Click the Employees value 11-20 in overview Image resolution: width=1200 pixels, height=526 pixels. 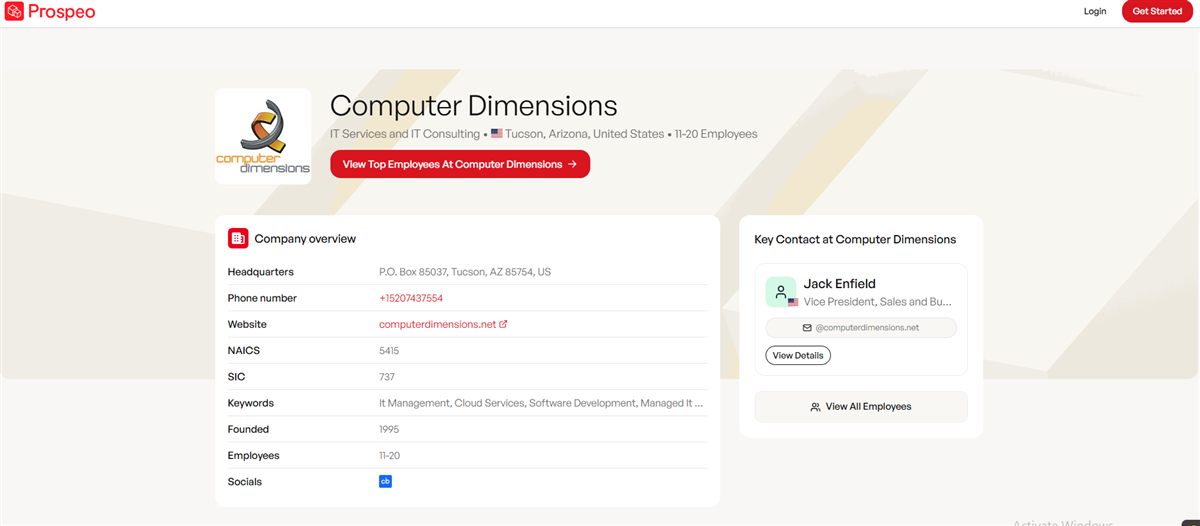tap(390, 455)
